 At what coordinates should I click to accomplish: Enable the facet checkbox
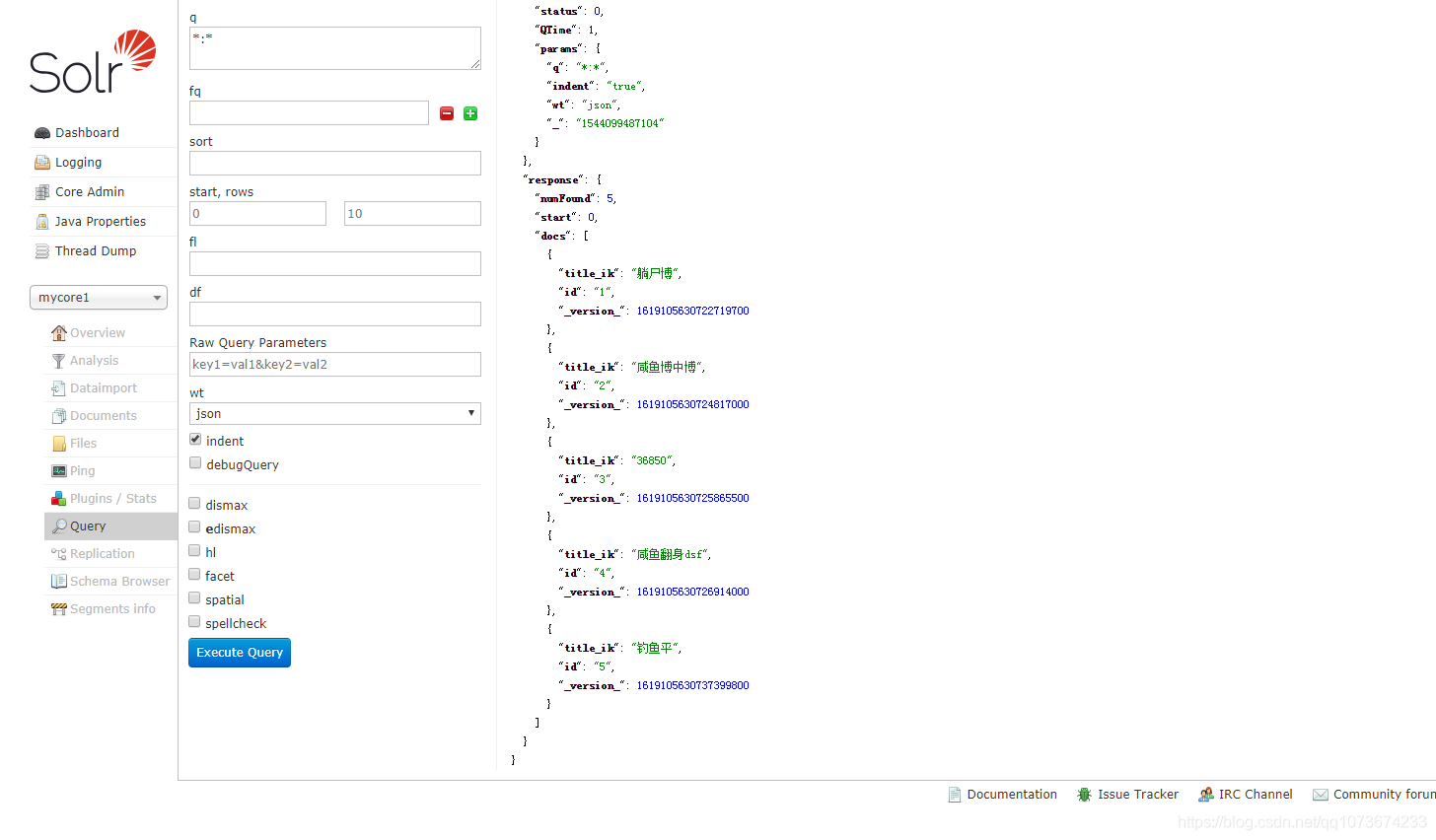(195, 575)
